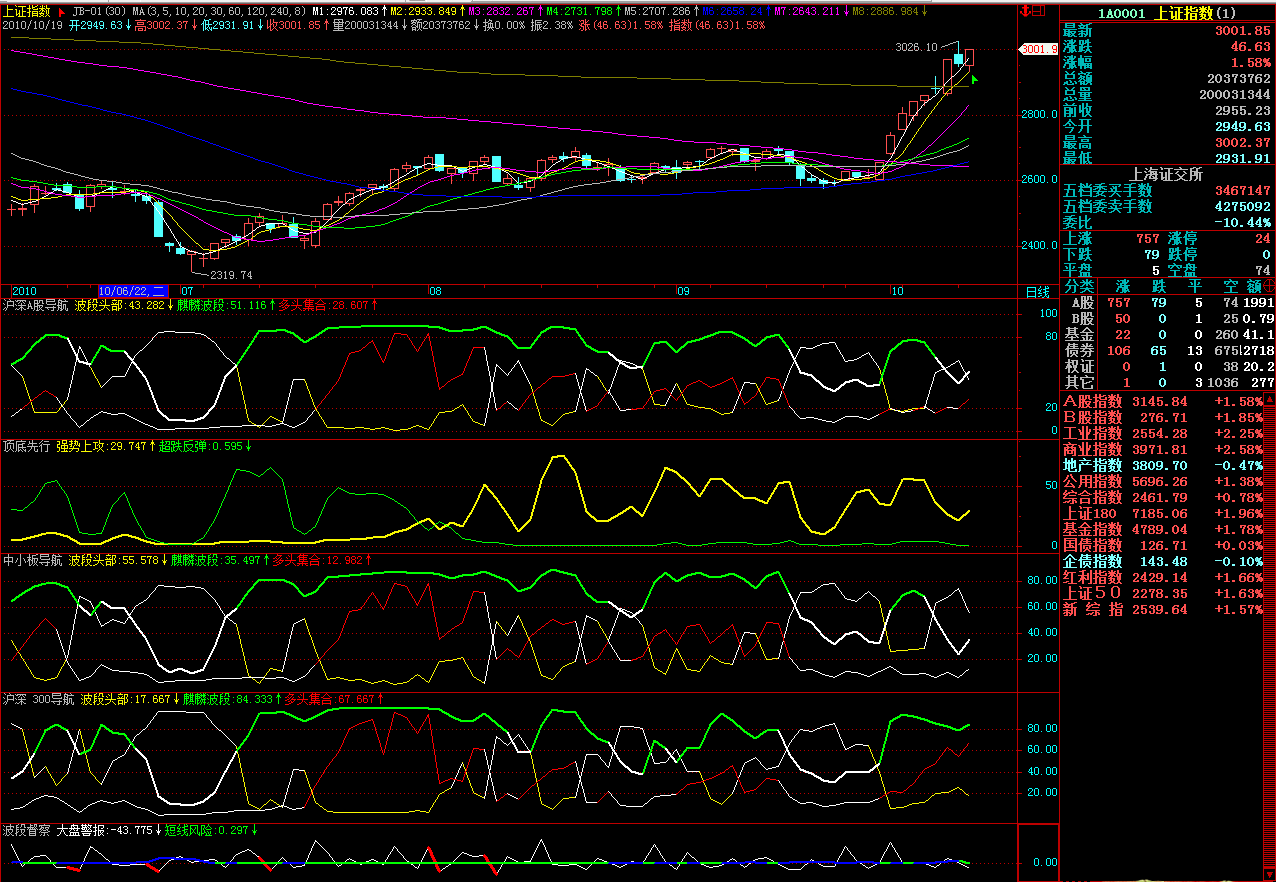Click the red circle icon next to 额 header
This screenshot has width=1276, height=882.
(x=1268, y=286)
